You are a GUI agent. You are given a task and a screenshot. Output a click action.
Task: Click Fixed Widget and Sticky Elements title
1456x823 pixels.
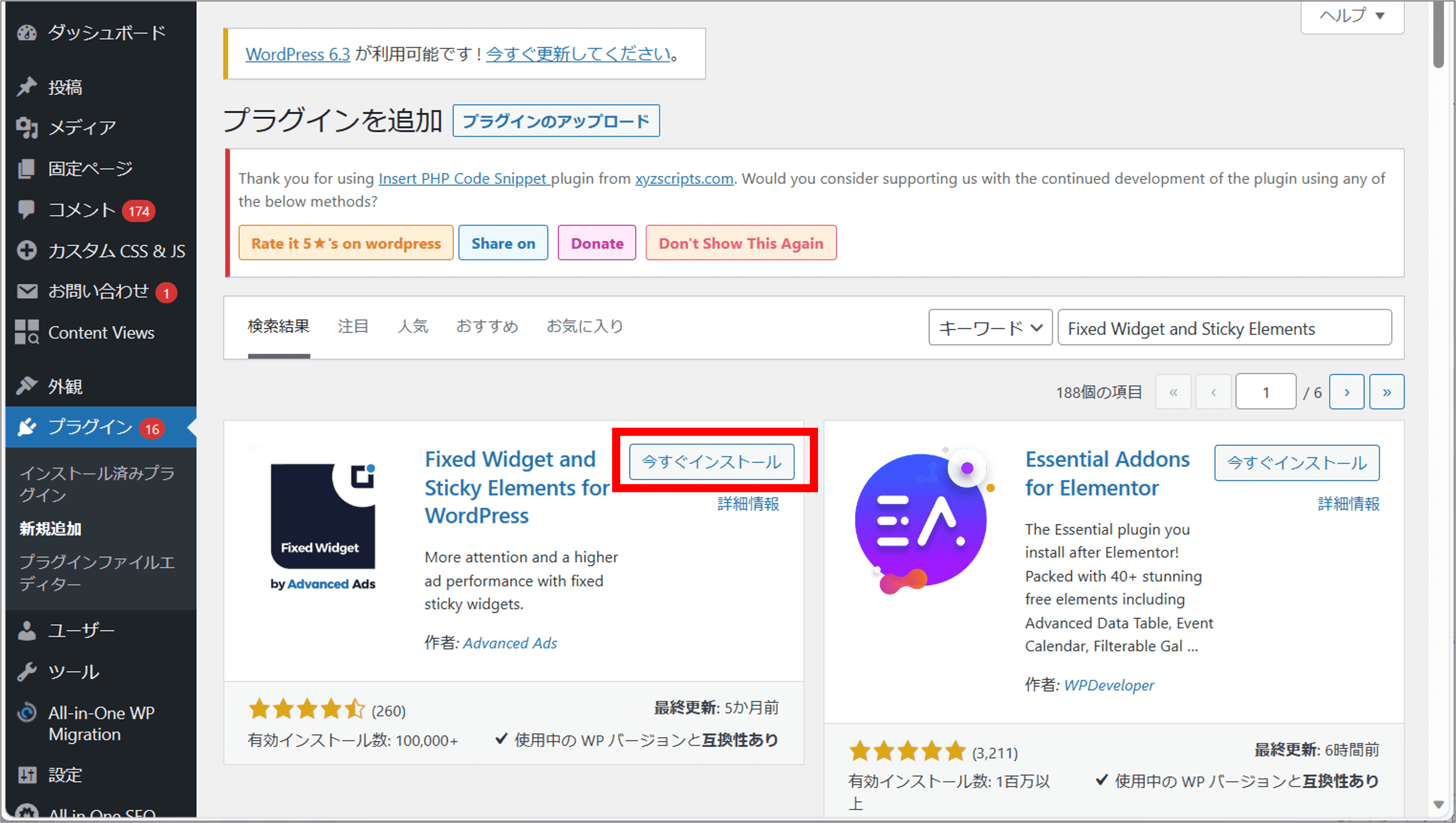[x=517, y=487]
